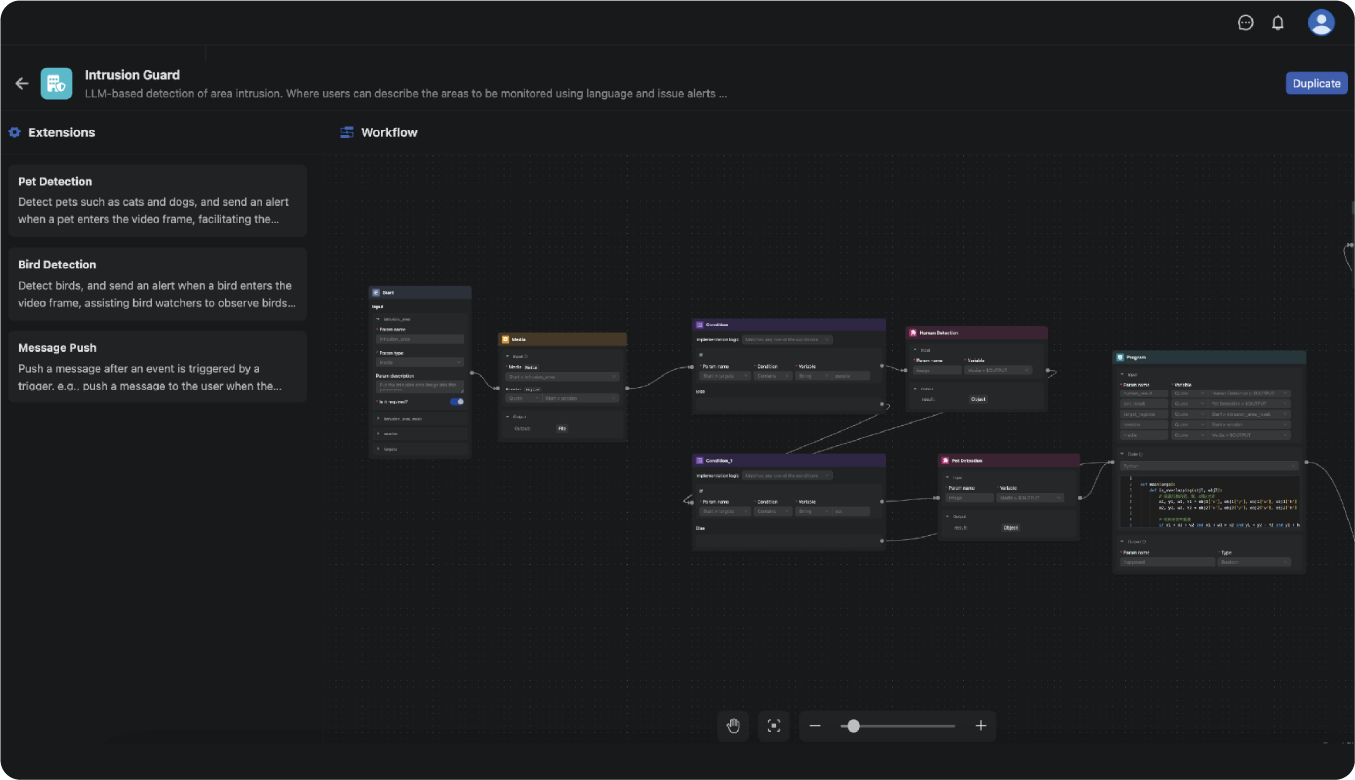Click the Start node icon

coord(376,293)
